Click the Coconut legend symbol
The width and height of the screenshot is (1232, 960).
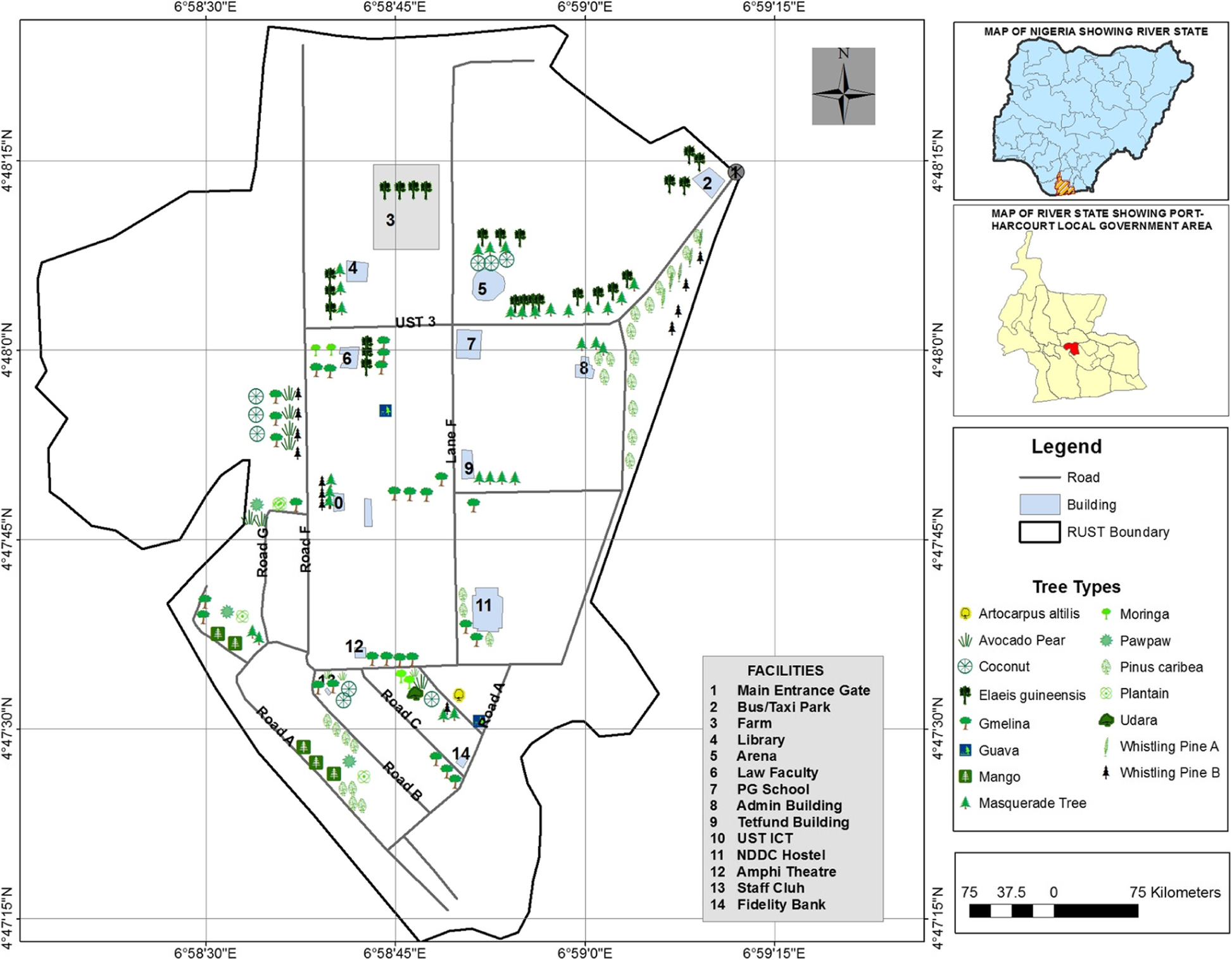[965, 666]
